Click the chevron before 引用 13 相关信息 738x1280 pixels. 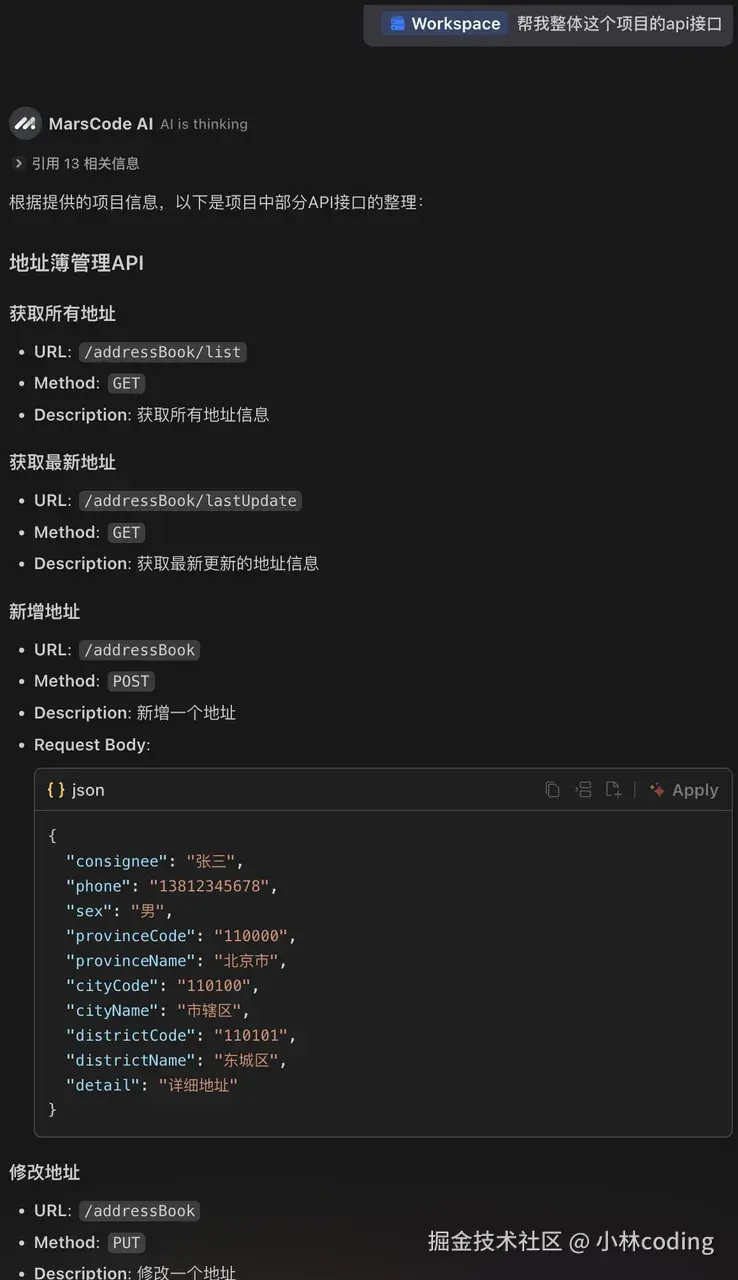pos(19,162)
